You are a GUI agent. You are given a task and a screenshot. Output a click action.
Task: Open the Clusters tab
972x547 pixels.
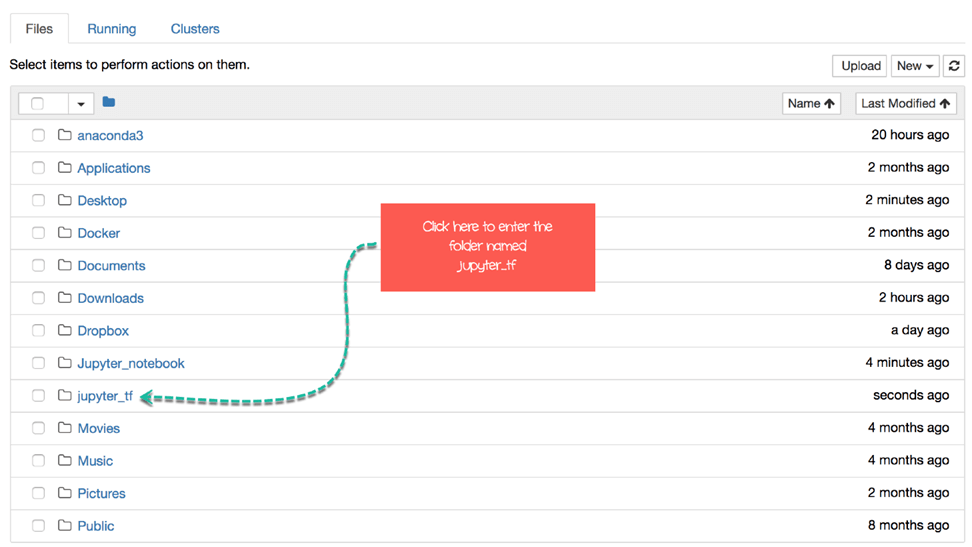pos(195,29)
